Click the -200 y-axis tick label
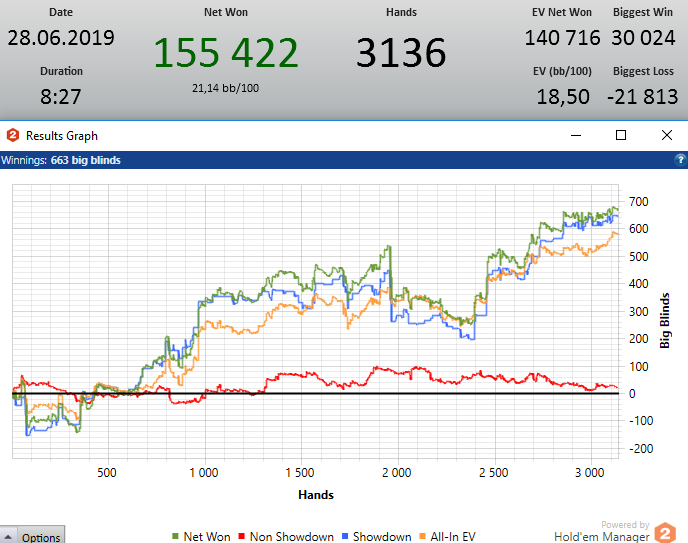688x543 pixels. (x=641, y=449)
